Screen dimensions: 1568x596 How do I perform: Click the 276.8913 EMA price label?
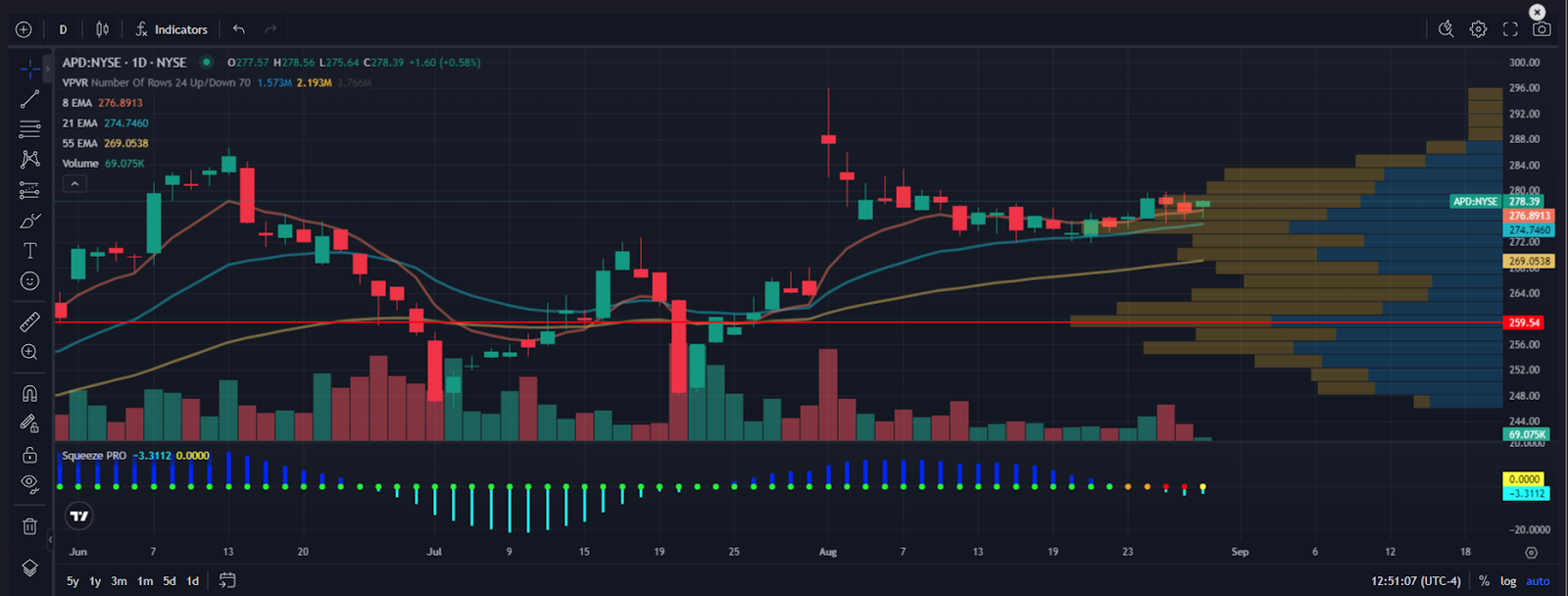click(1529, 216)
